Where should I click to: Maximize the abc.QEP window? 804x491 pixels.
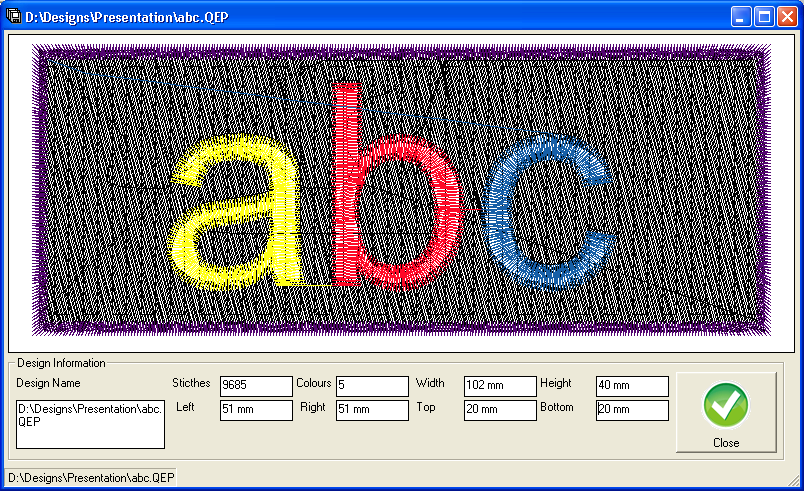(x=764, y=17)
